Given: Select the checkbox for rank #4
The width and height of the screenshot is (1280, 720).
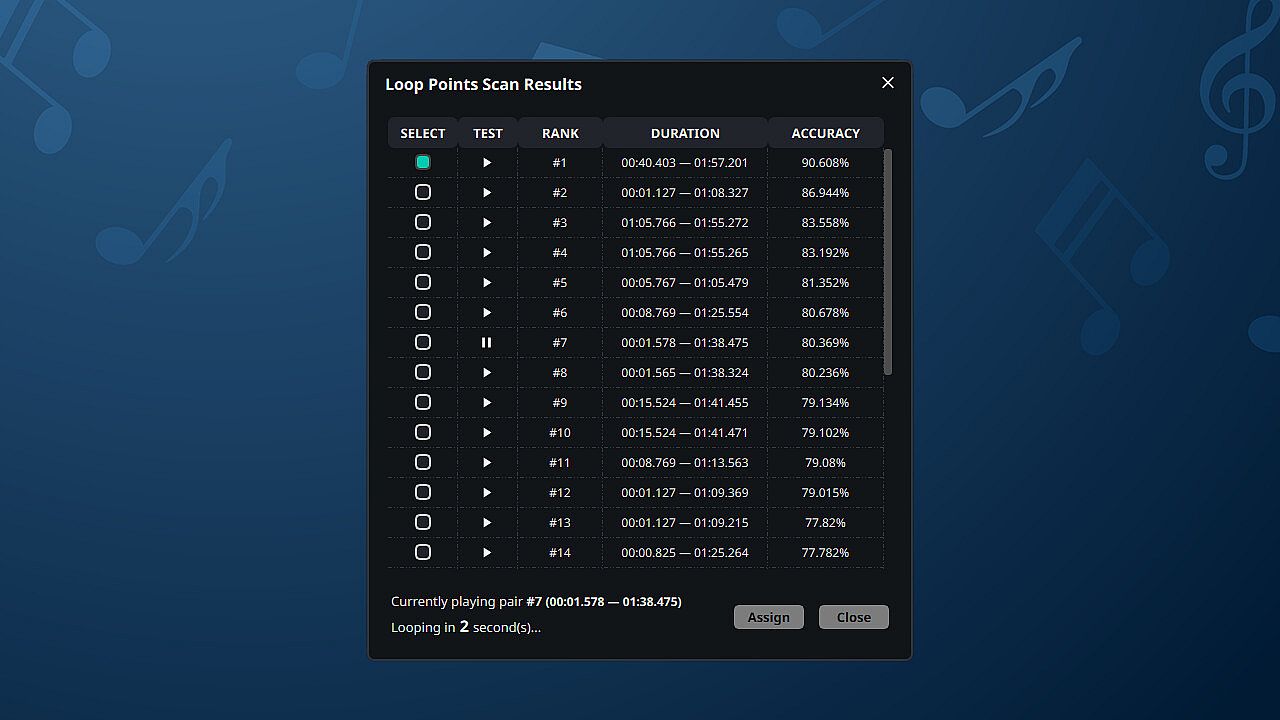Looking at the screenshot, I should [423, 252].
